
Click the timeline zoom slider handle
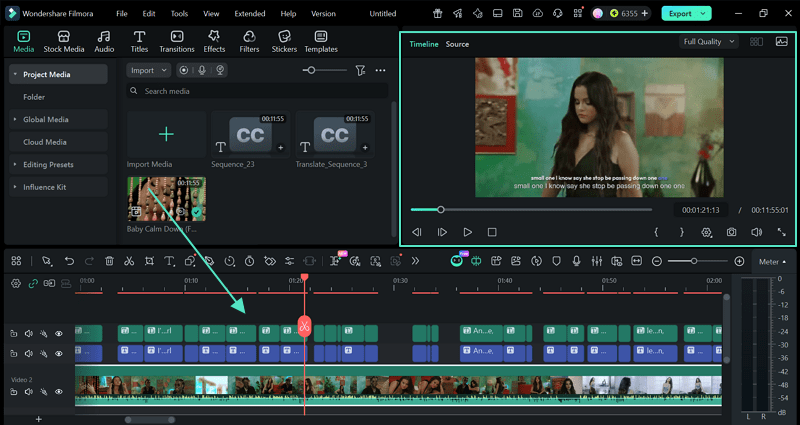click(694, 261)
